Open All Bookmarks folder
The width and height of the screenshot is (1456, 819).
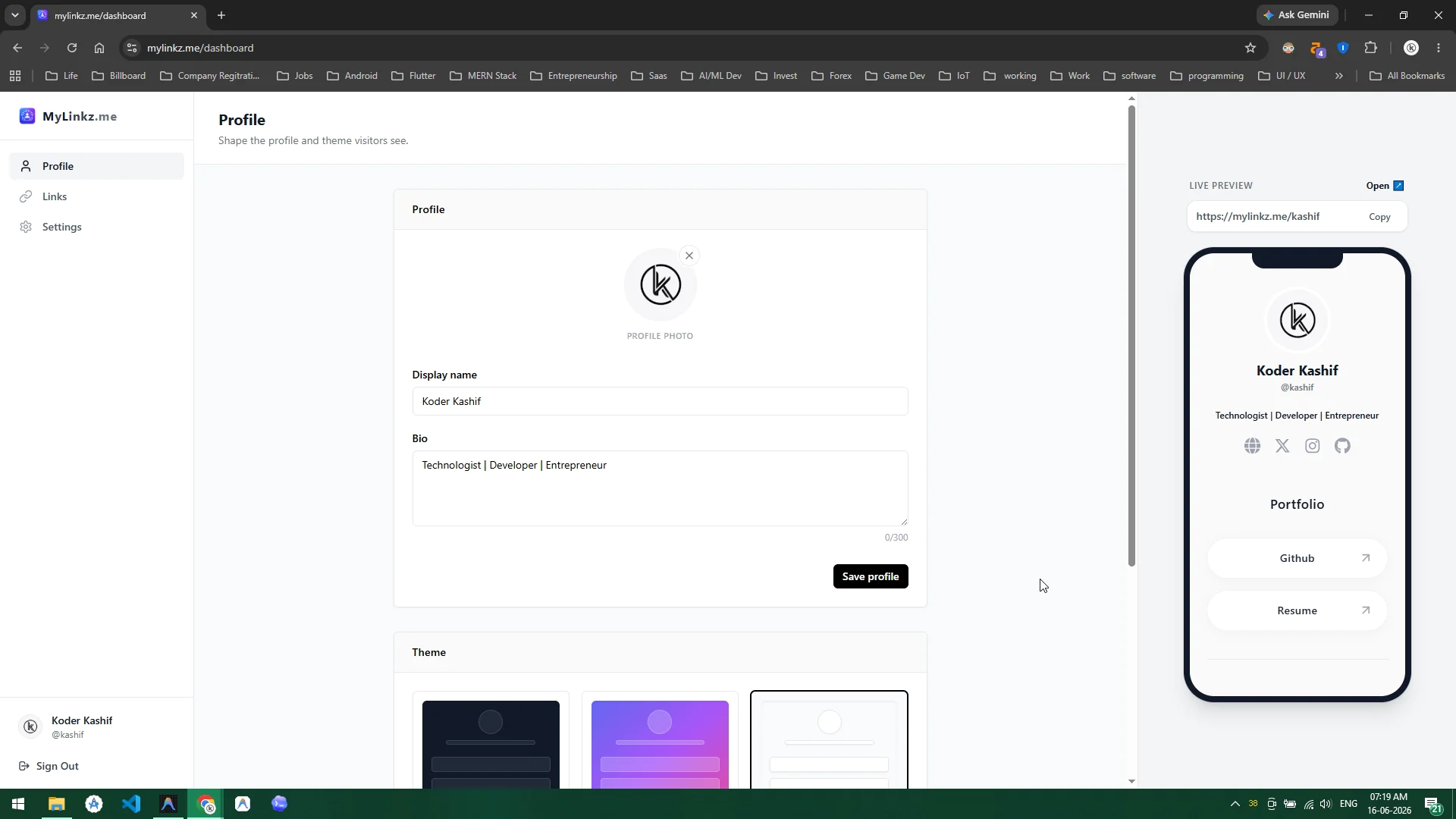tap(1407, 76)
